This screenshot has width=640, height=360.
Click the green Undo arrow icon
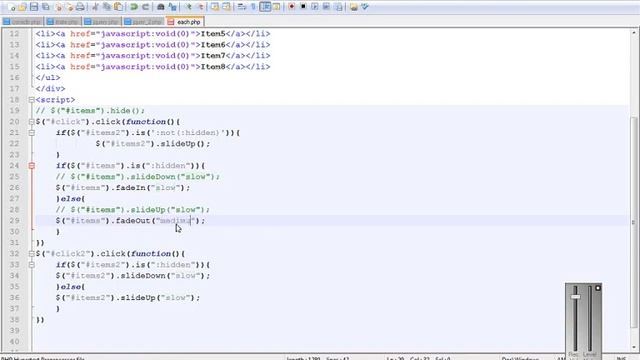(x=133, y=7)
